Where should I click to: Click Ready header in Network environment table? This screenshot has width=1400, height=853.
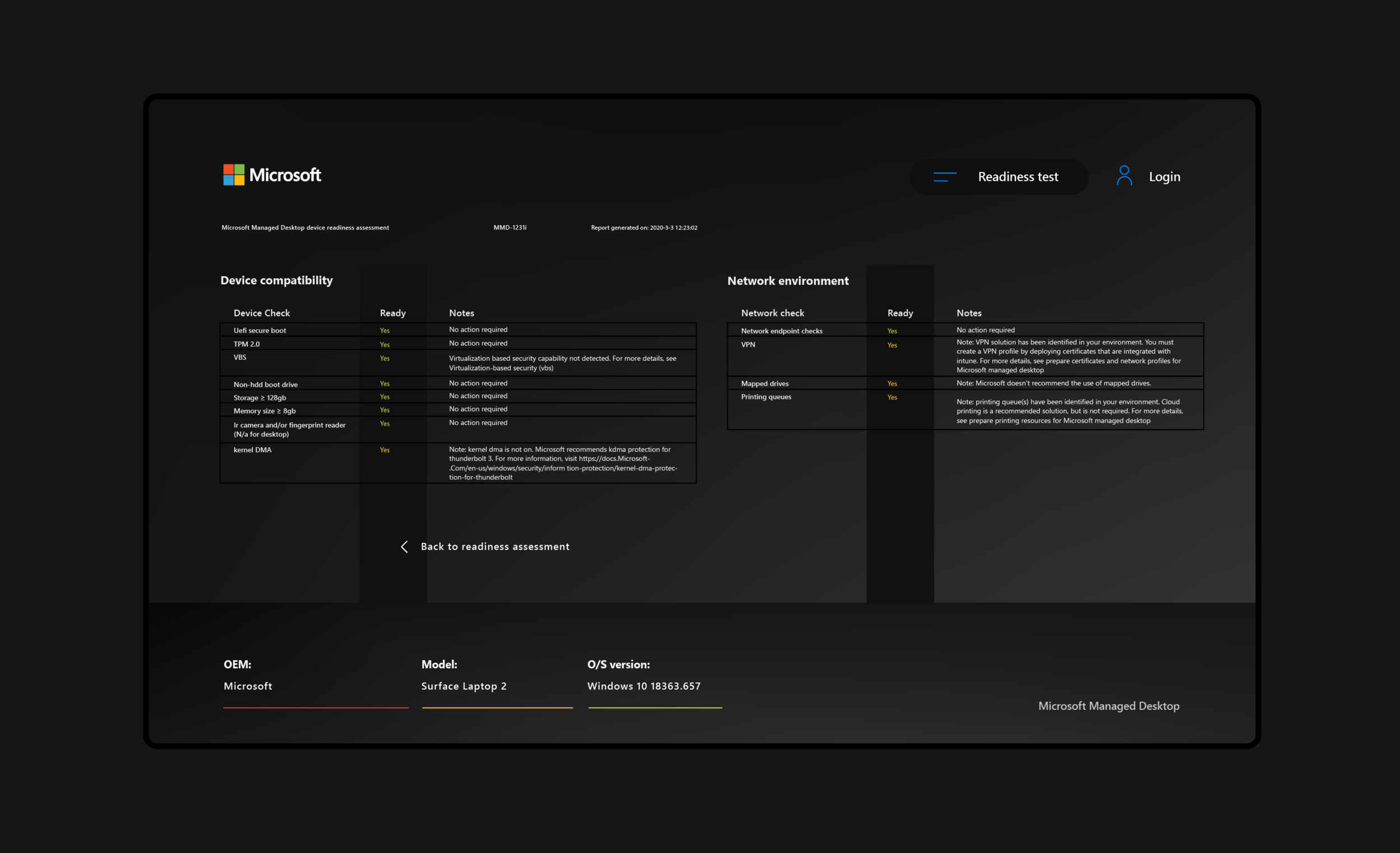pos(900,313)
